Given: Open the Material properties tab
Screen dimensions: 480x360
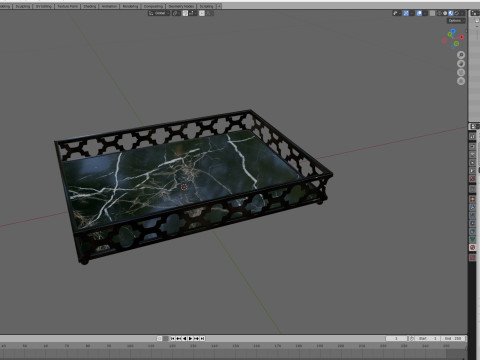Looking at the screenshot, I should (473, 247).
